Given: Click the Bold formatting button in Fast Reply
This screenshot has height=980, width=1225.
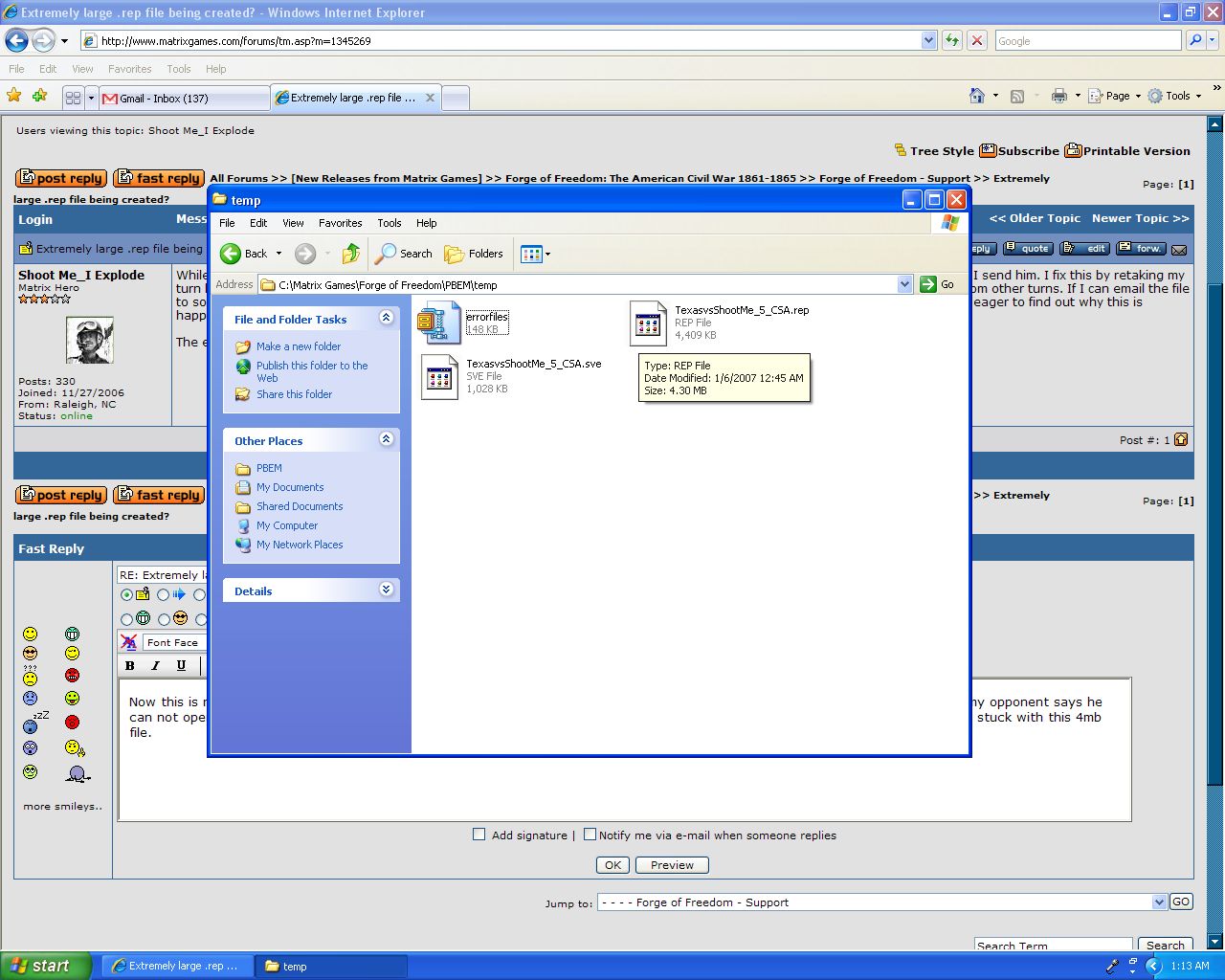Looking at the screenshot, I should [130, 665].
